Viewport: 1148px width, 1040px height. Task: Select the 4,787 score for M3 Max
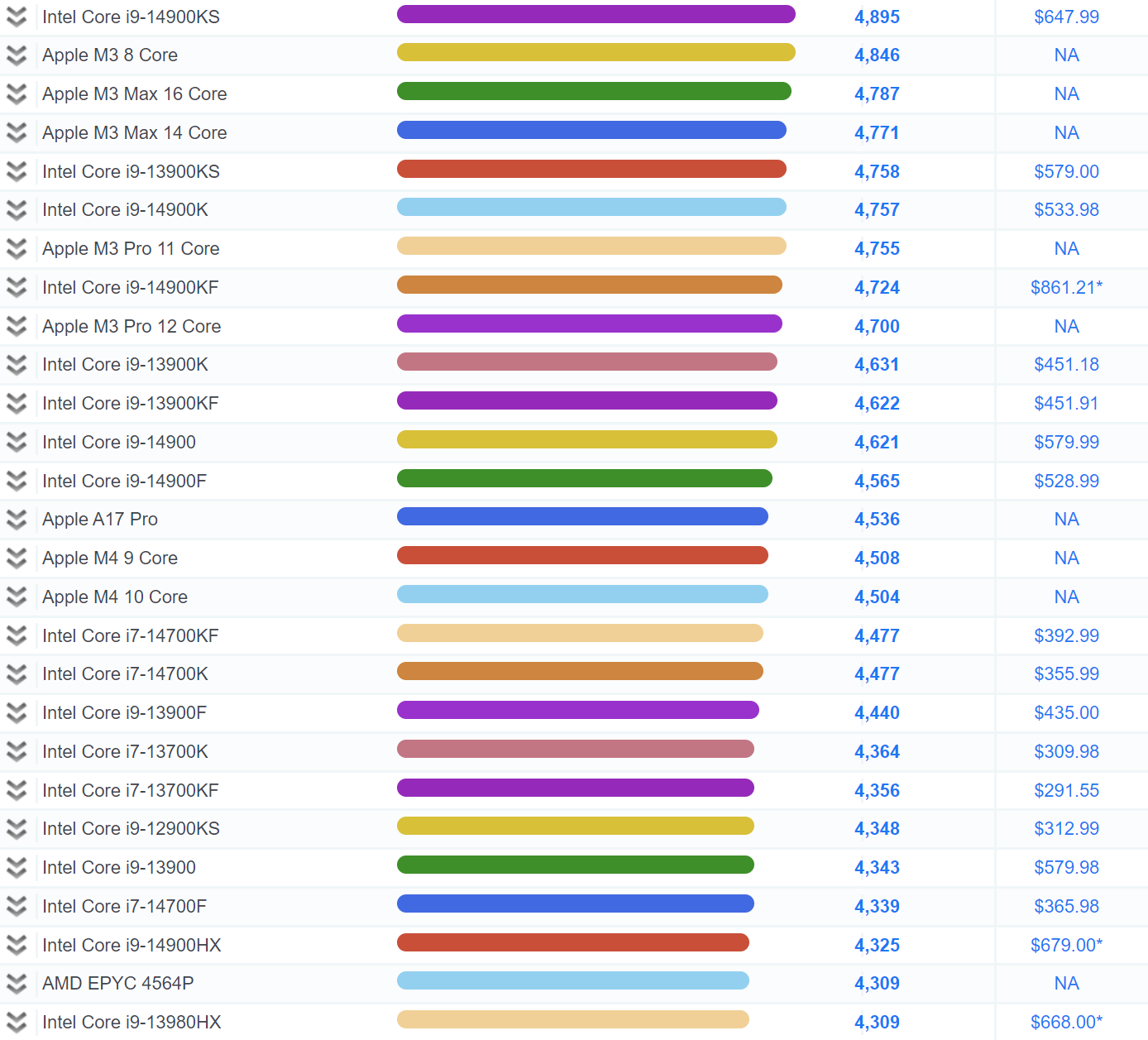click(x=877, y=94)
